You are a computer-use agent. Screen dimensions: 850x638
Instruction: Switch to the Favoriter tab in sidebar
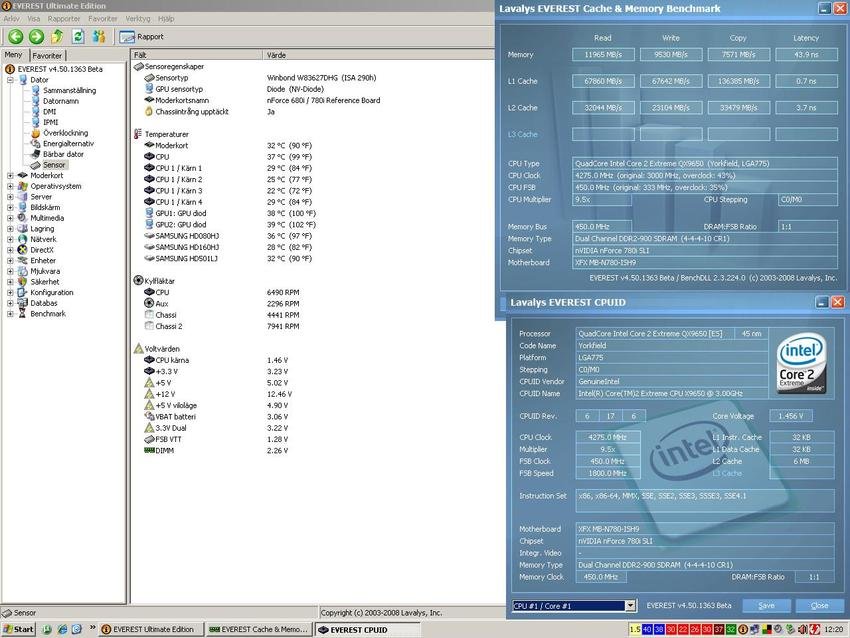coord(47,55)
